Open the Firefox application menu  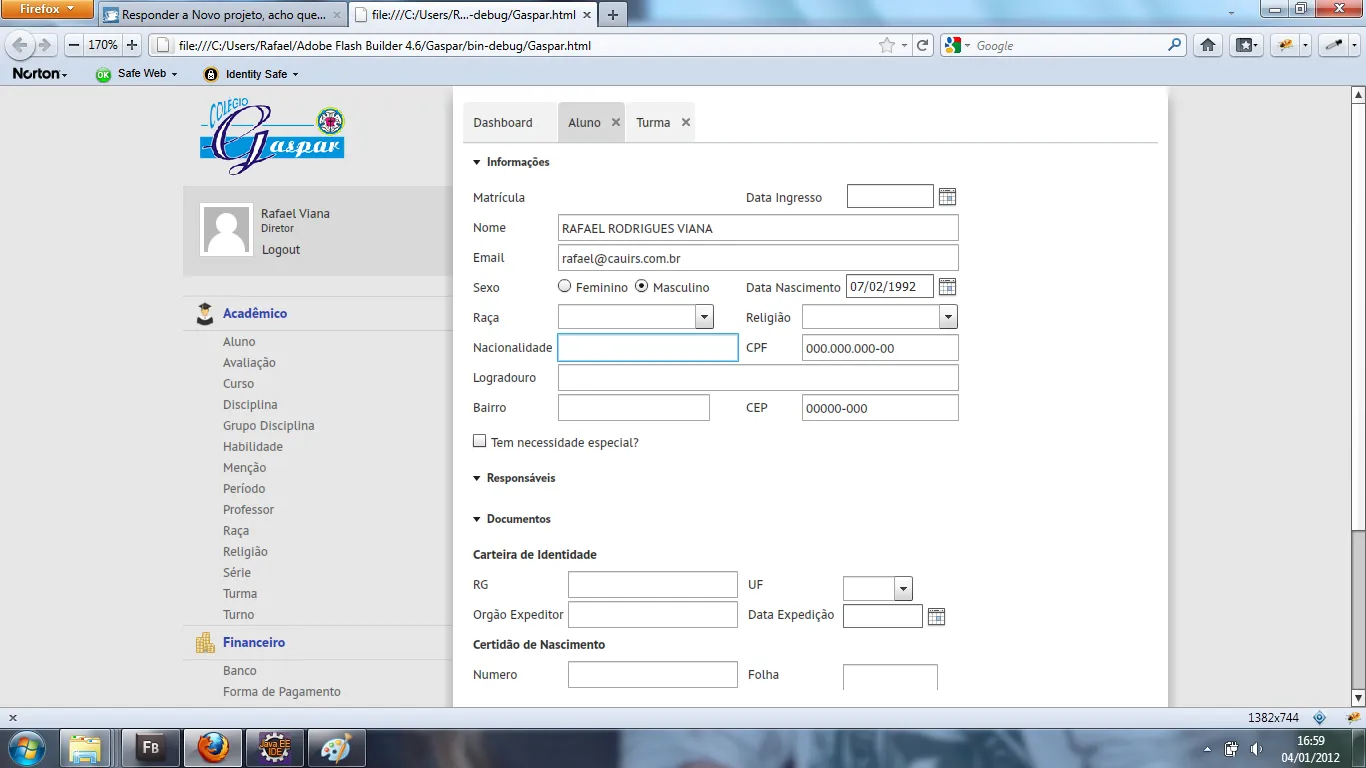(48, 9)
